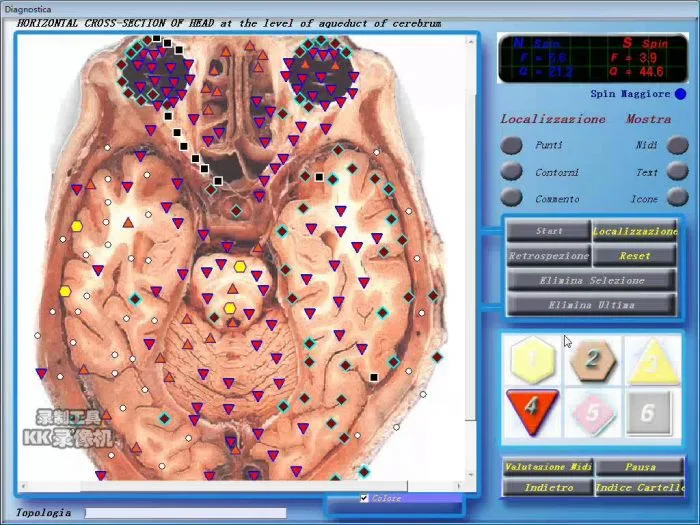The image size is (700, 525).
Task: Toggle the Contorni localization option
Action: pyautogui.click(x=512, y=172)
